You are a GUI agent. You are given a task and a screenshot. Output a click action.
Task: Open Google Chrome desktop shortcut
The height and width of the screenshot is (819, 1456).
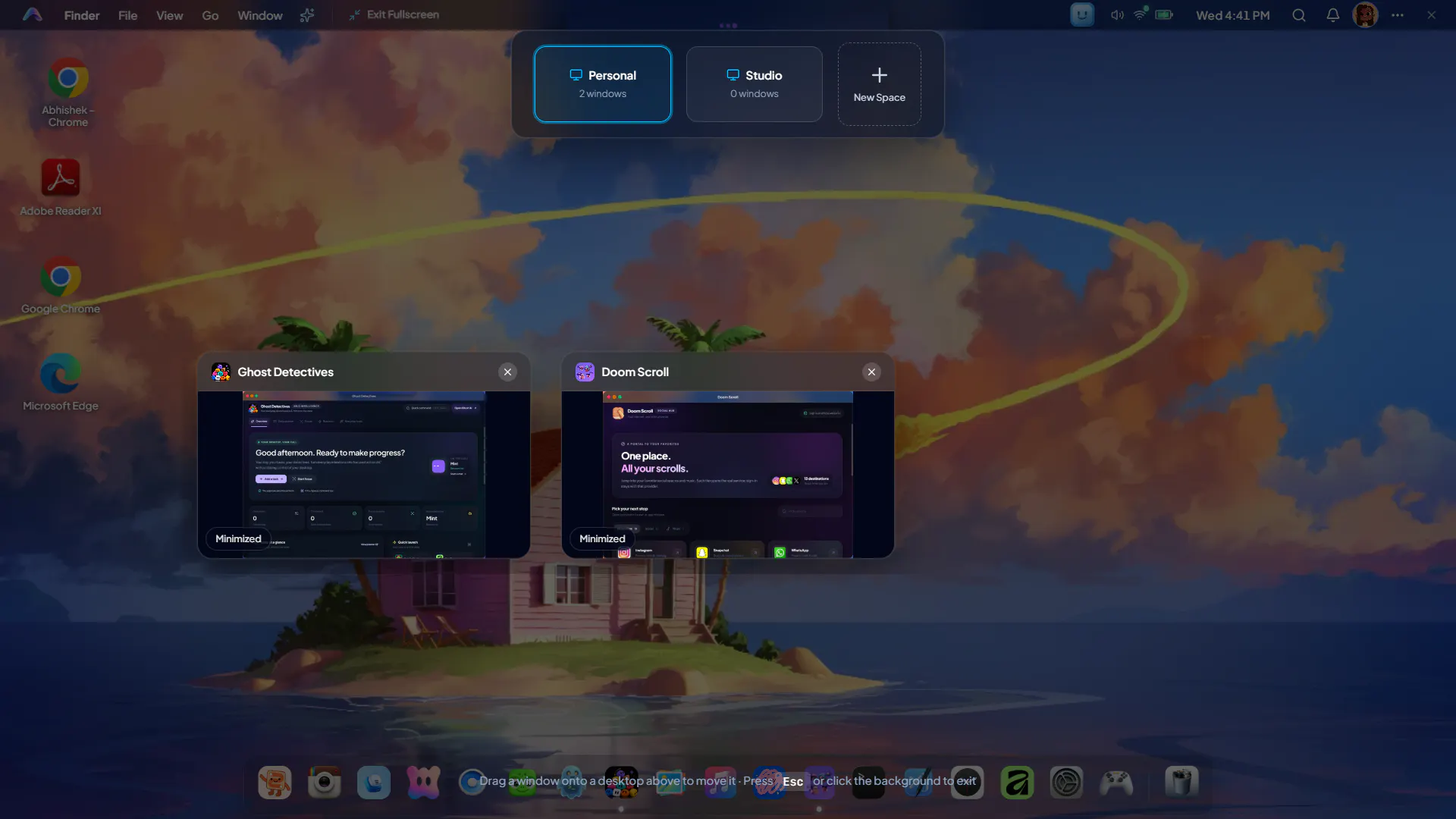pos(61,286)
